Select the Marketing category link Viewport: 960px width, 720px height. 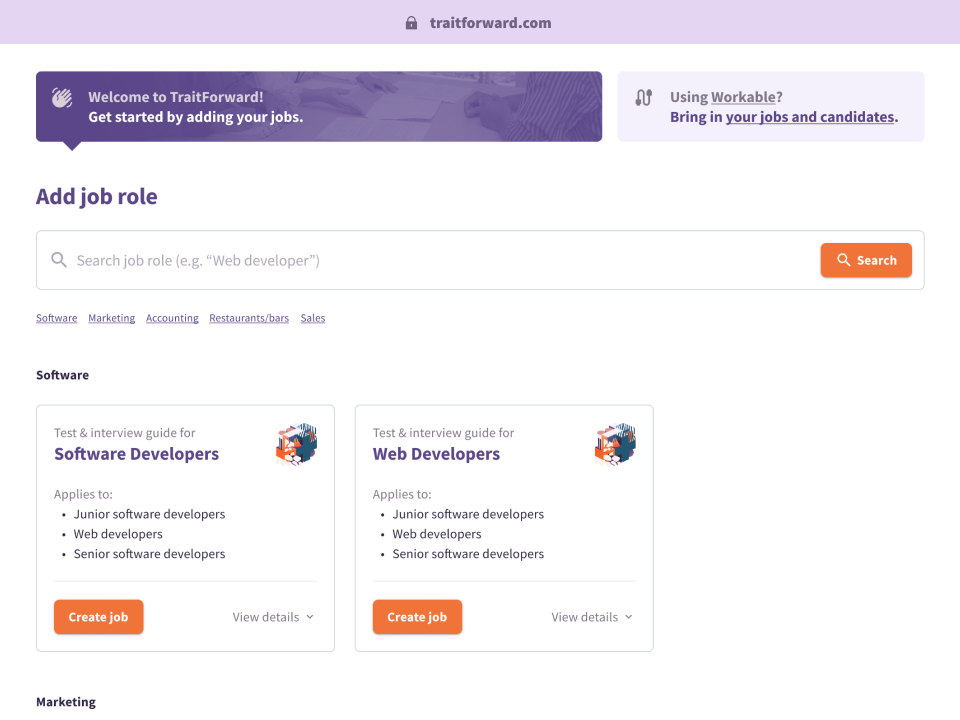111,318
